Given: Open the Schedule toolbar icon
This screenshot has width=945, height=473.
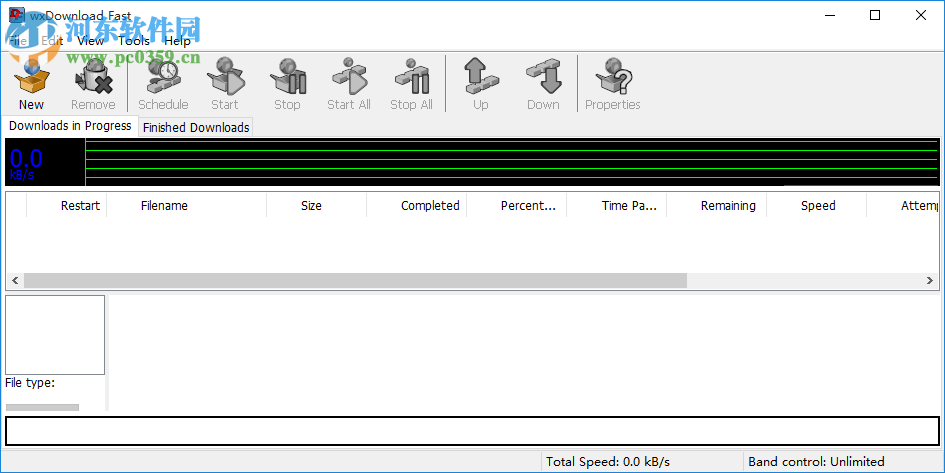Looking at the screenshot, I should click(x=163, y=83).
